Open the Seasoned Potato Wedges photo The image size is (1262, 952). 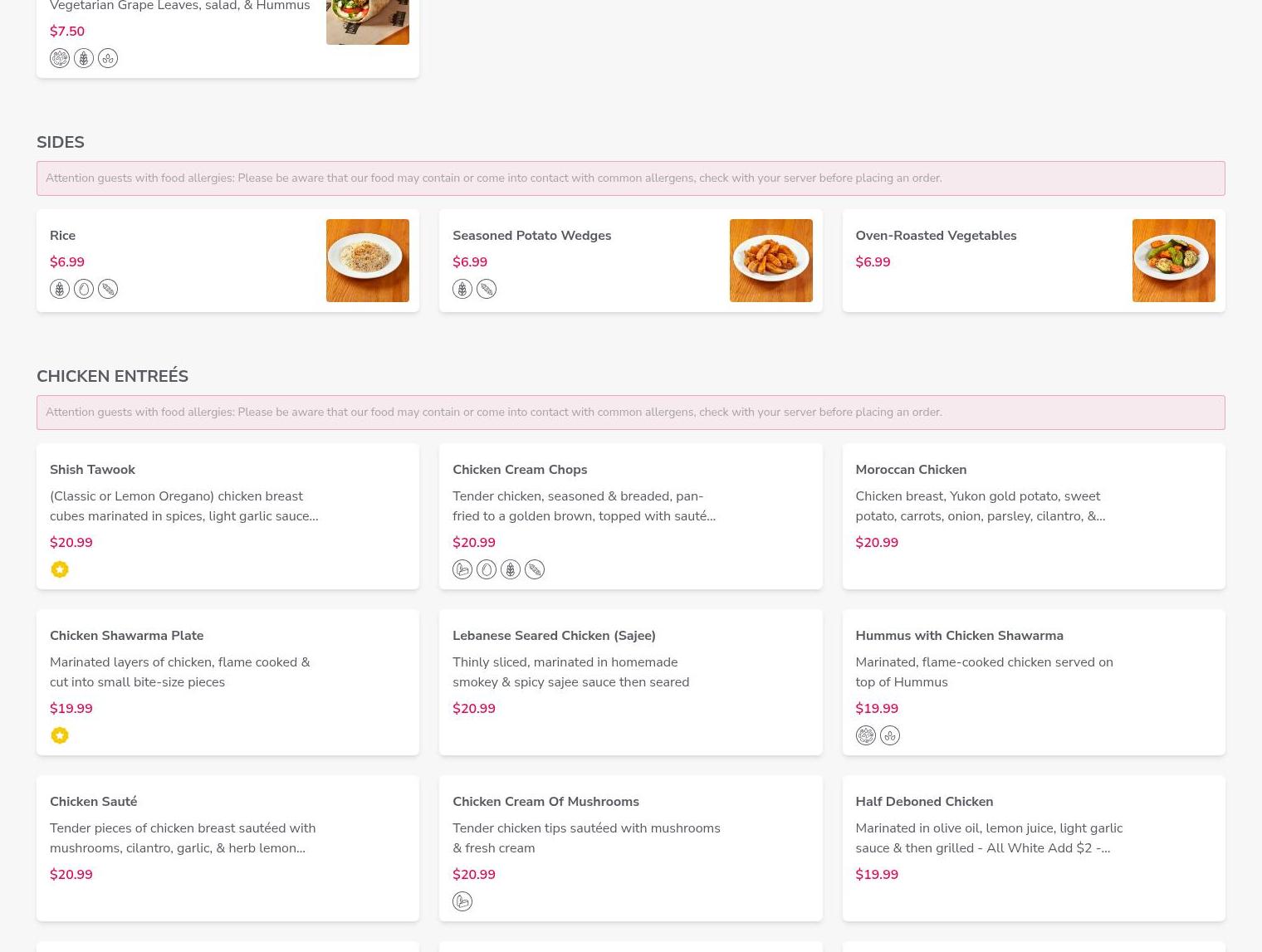(770, 261)
